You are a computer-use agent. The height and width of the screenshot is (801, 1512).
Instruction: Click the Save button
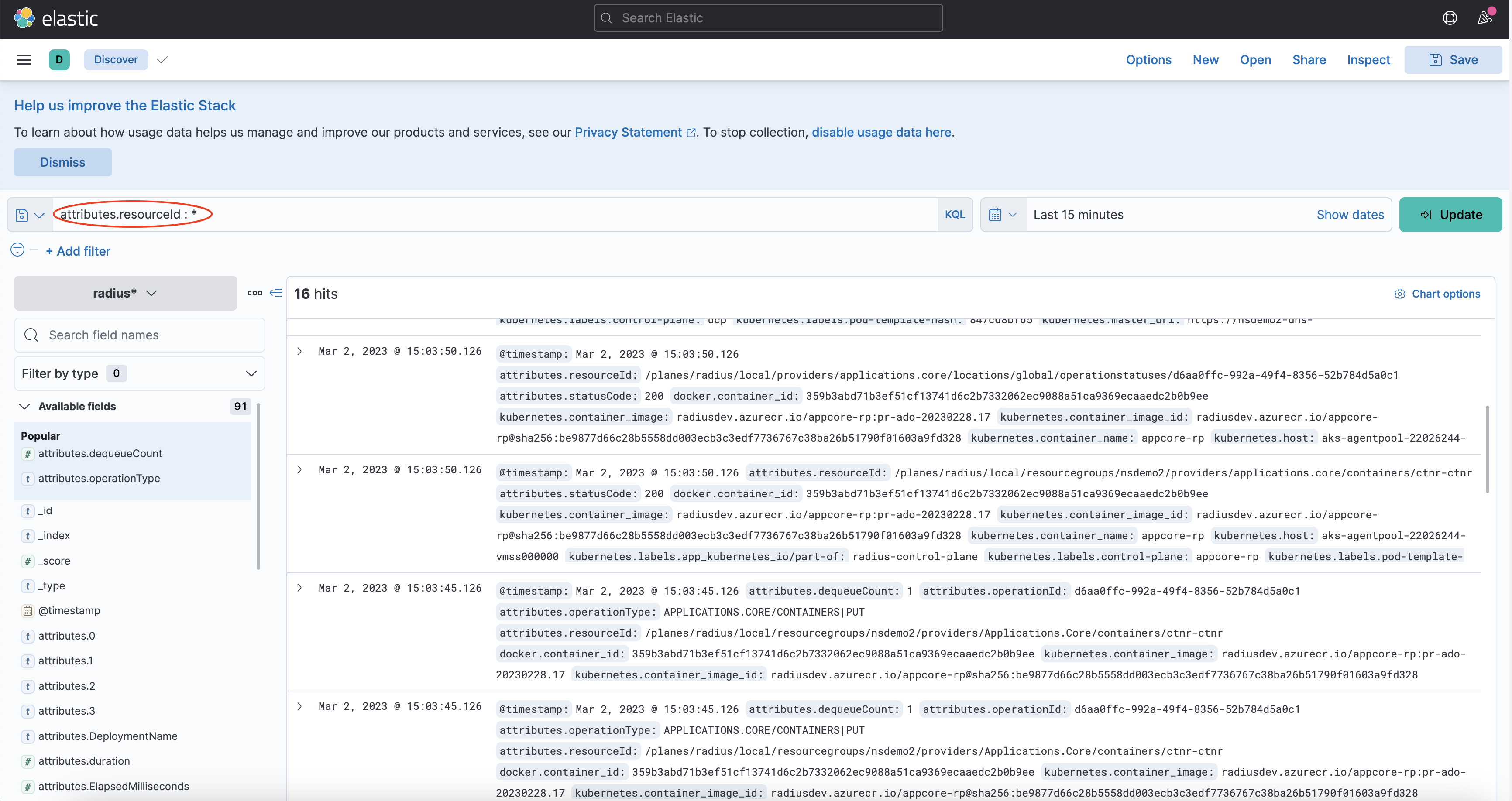pos(1453,60)
